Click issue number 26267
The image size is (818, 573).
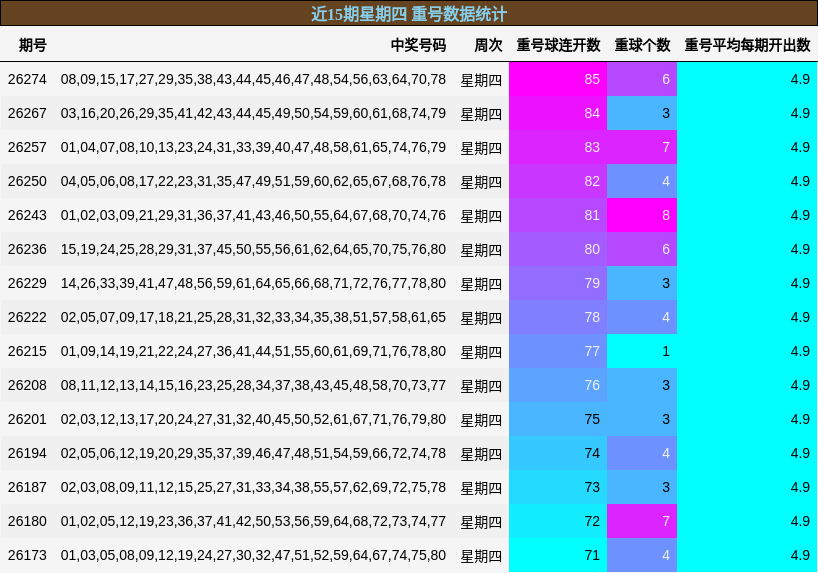tap(27, 113)
